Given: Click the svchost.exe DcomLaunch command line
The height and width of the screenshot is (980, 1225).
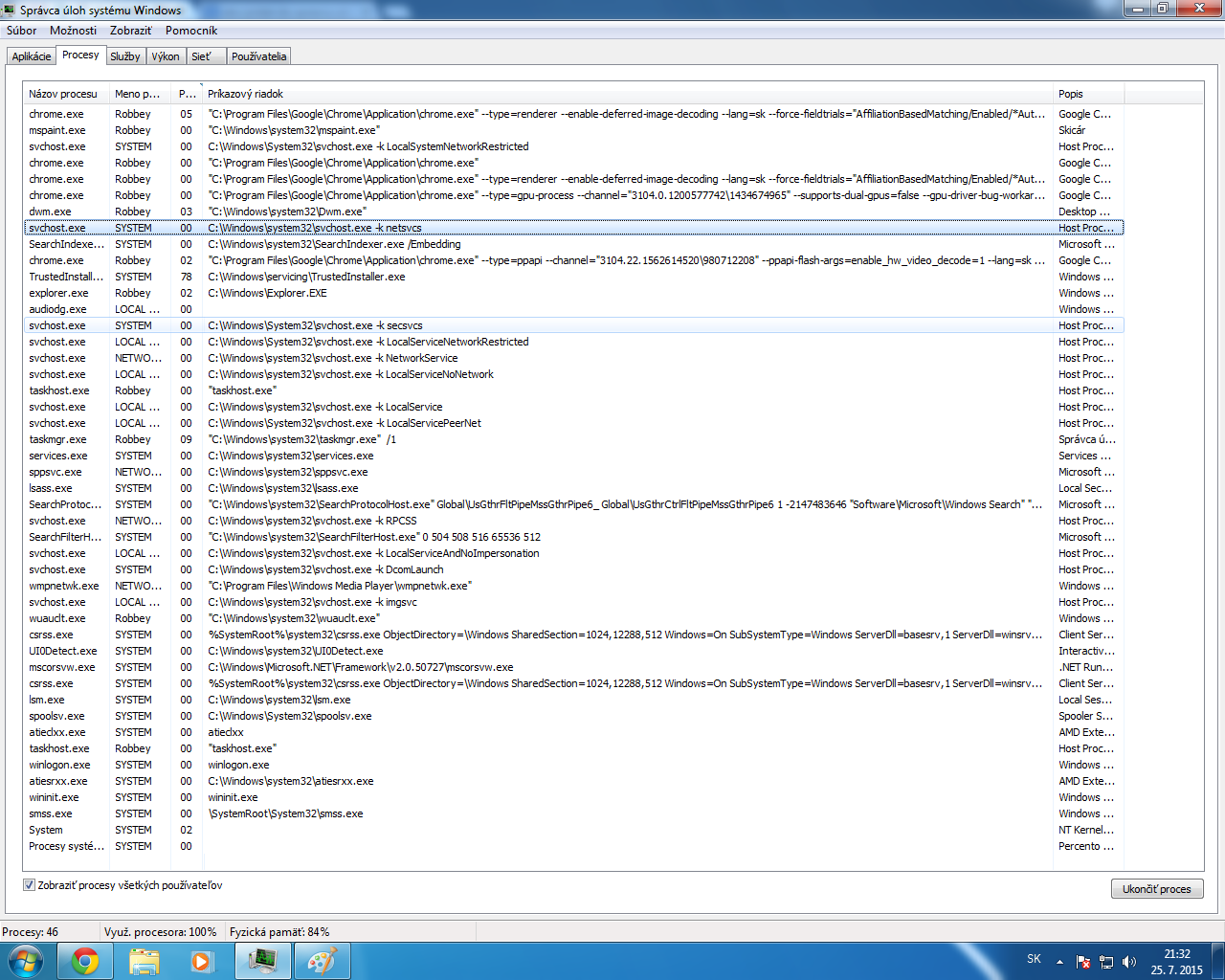Looking at the screenshot, I should [x=325, y=569].
